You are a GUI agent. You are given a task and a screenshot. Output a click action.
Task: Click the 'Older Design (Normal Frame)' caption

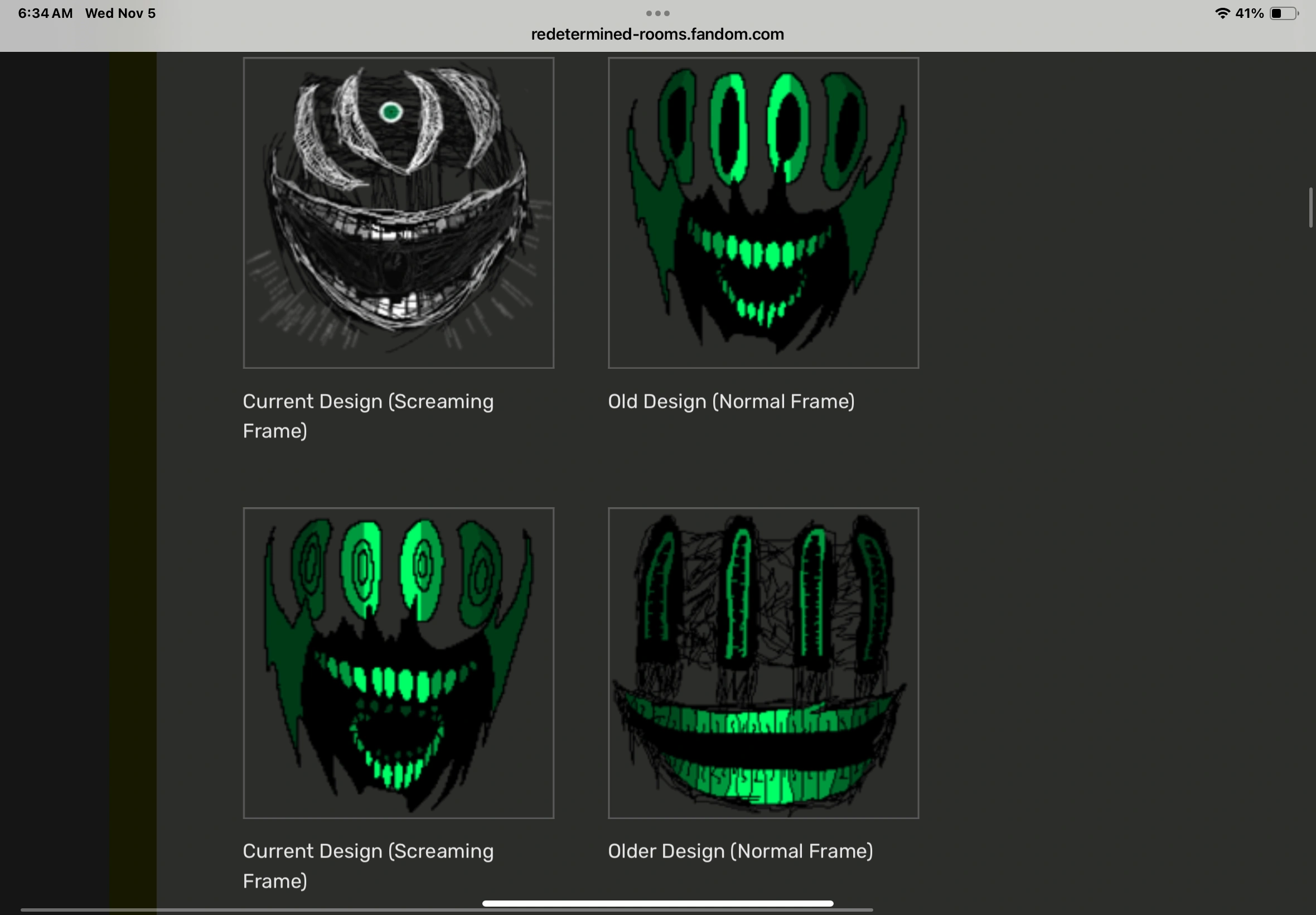(x=740, y=851)
